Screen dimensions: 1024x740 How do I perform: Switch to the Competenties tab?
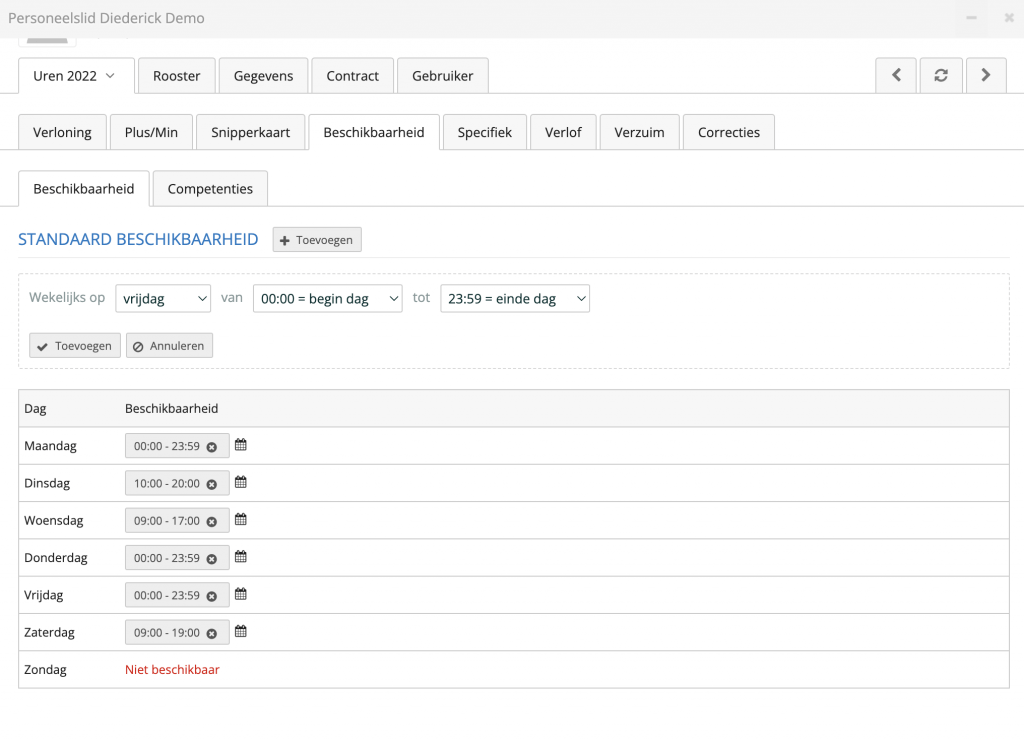point(210,189)
